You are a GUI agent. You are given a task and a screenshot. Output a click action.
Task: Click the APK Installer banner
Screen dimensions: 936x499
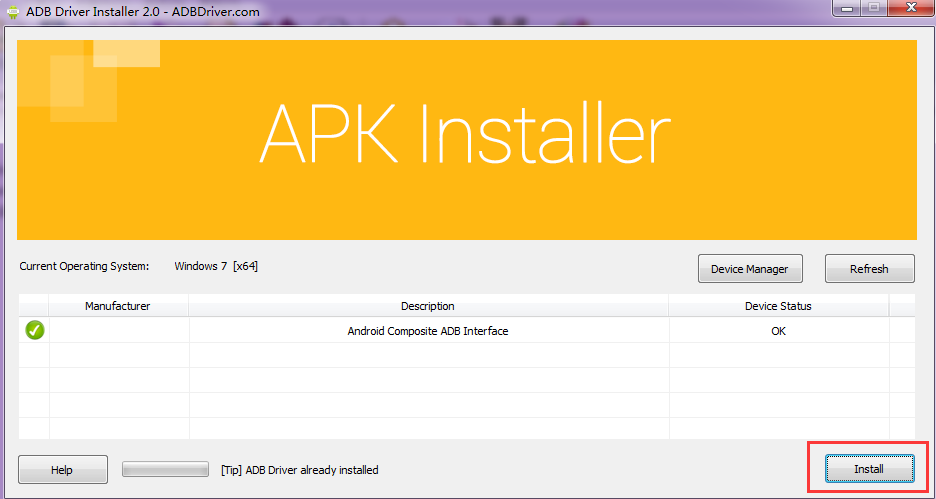[x=467, y=140]
